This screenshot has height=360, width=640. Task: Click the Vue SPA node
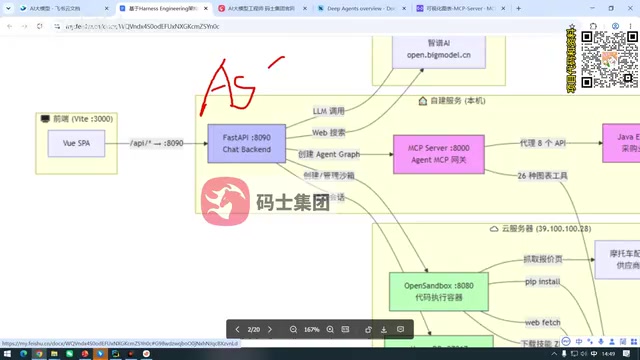pyautogui.click(x=76, y=143)
